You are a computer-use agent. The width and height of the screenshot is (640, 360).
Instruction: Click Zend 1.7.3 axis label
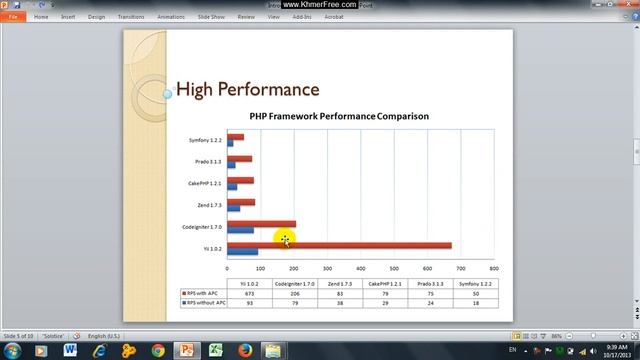coord(209,205)
